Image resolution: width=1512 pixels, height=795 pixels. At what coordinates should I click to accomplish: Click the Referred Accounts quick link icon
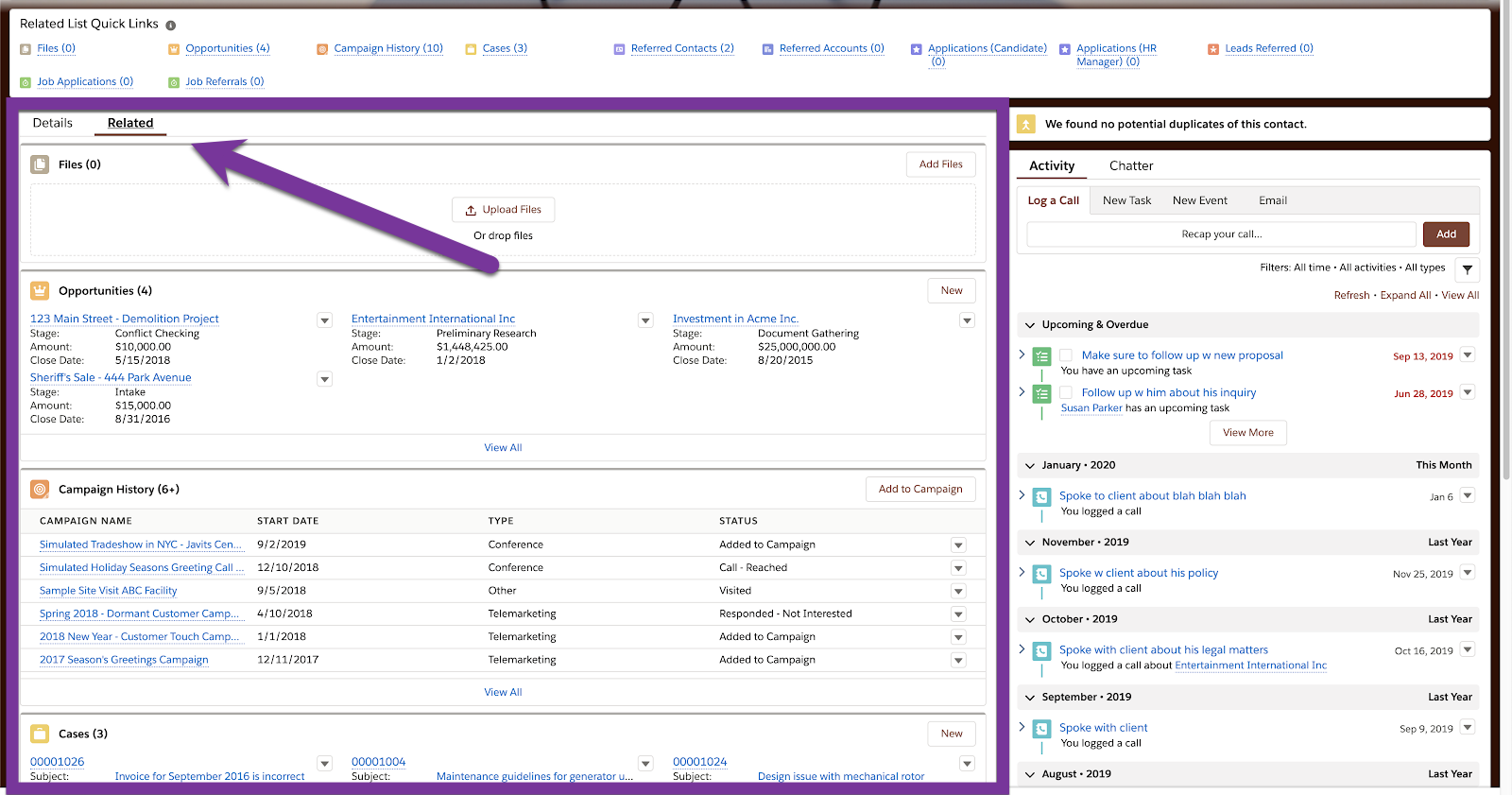[x=768, y=49]
